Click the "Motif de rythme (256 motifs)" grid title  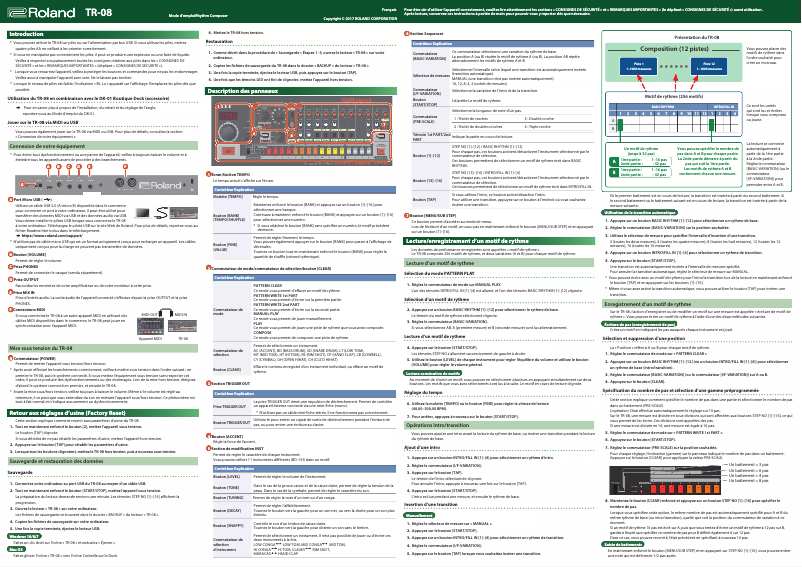click(674, 96)
